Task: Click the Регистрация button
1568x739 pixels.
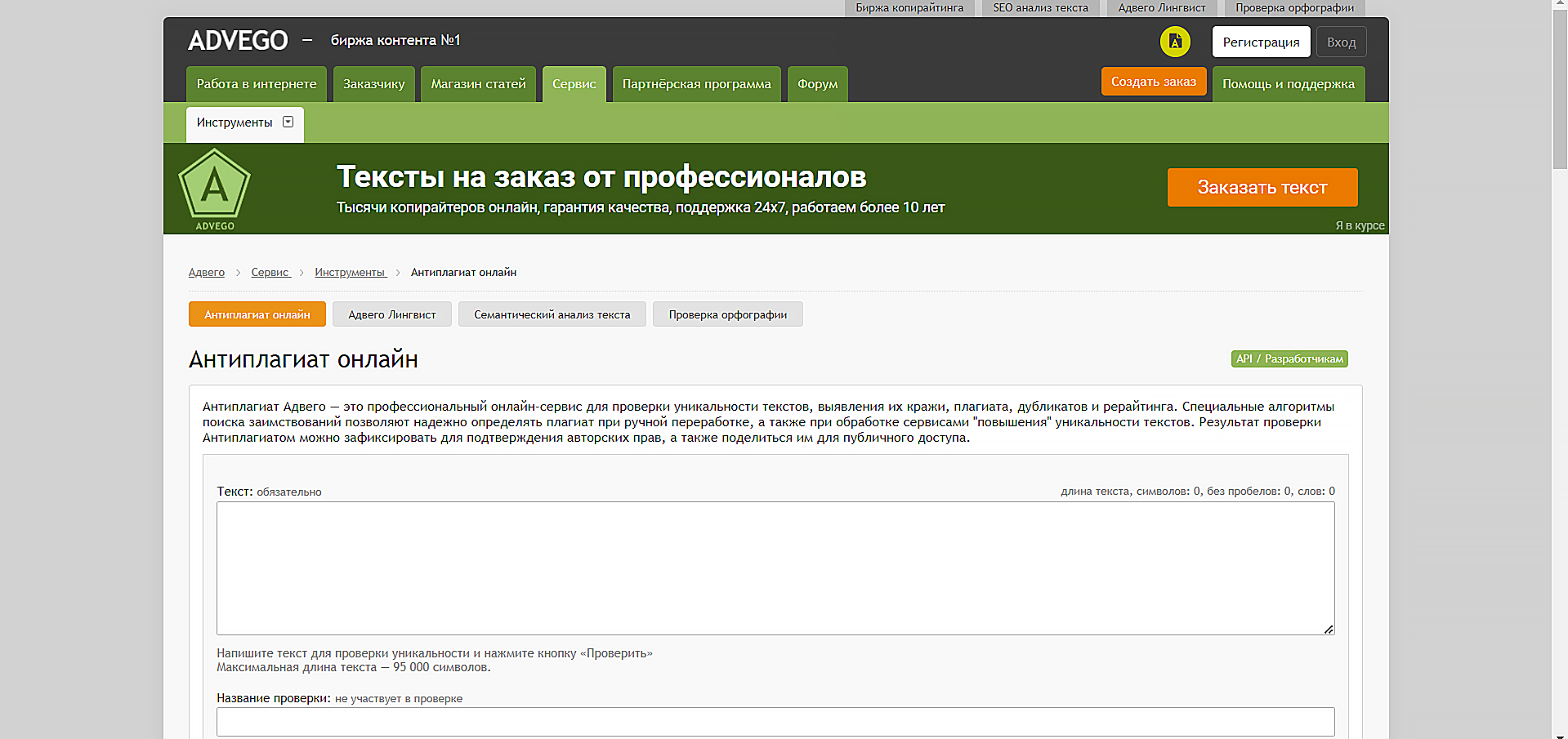Action: point(1261,42)
